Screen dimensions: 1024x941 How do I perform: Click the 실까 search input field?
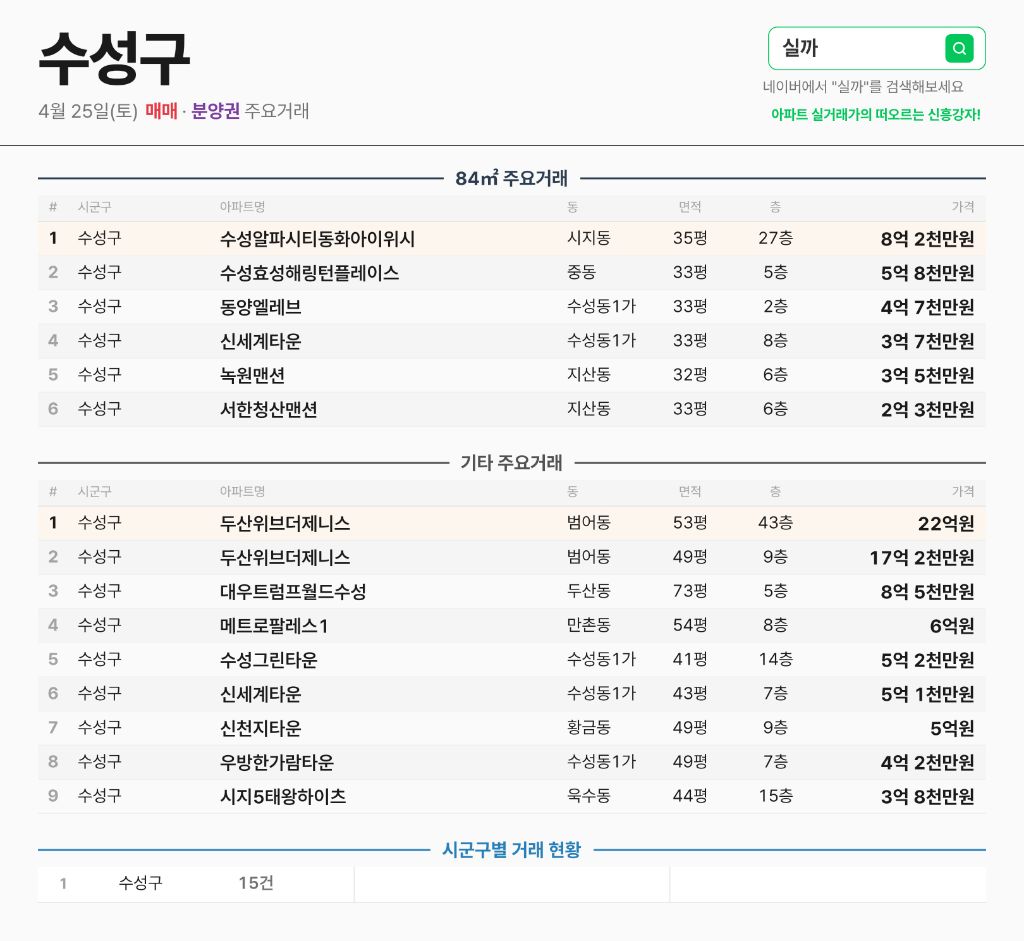(876, 48)
